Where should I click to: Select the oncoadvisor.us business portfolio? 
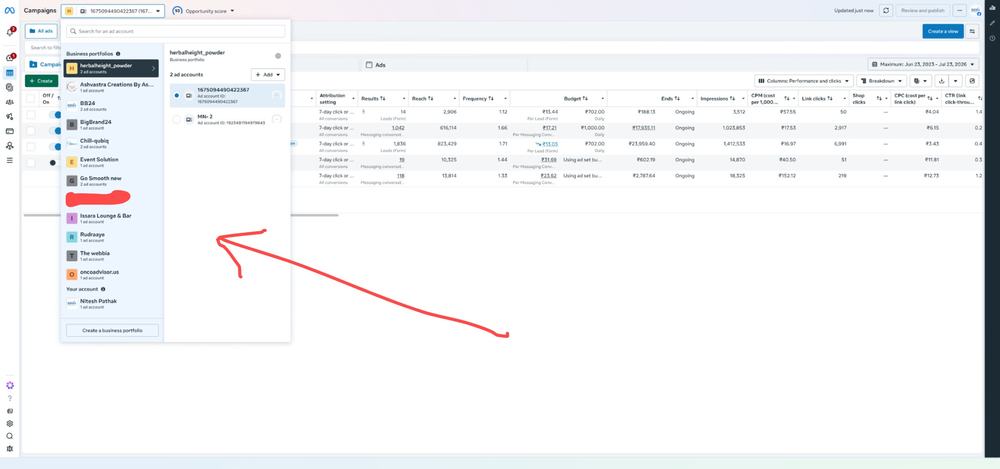click(112, 274)
